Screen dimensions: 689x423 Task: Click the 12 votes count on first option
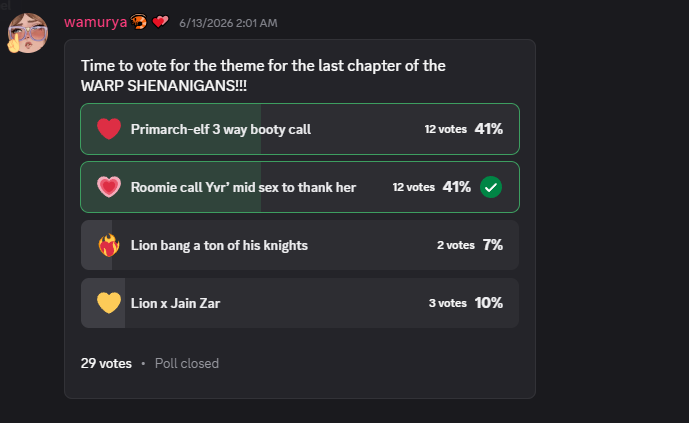(446, 129)
